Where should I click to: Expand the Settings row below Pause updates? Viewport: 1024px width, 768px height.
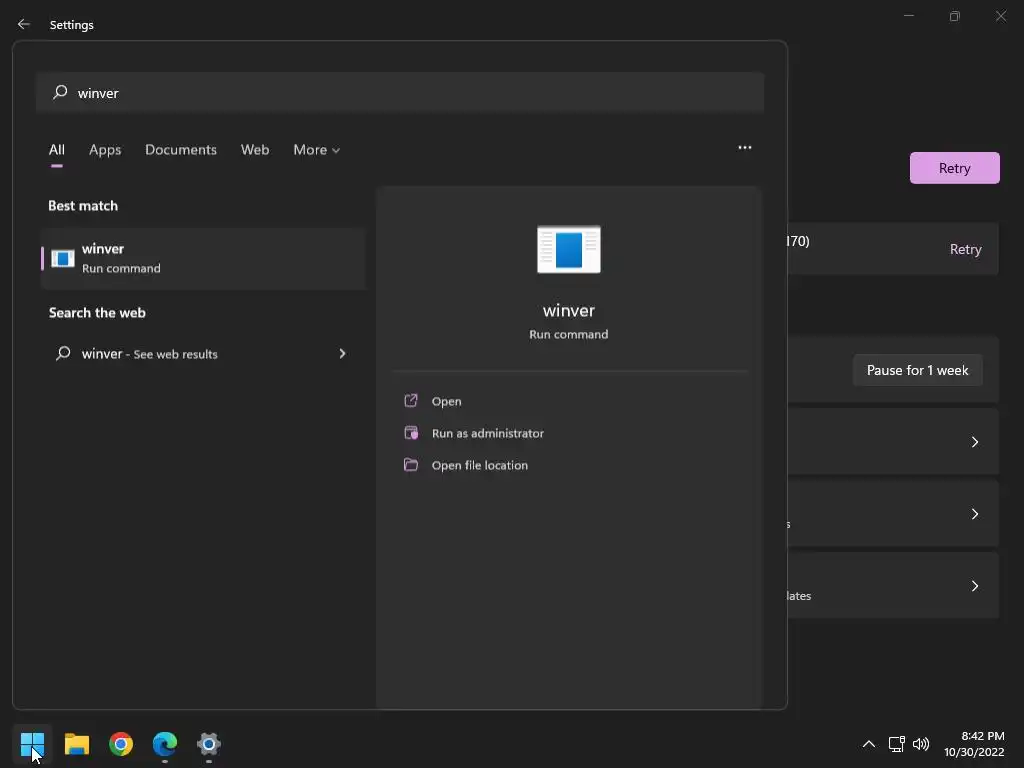(974, 442)
